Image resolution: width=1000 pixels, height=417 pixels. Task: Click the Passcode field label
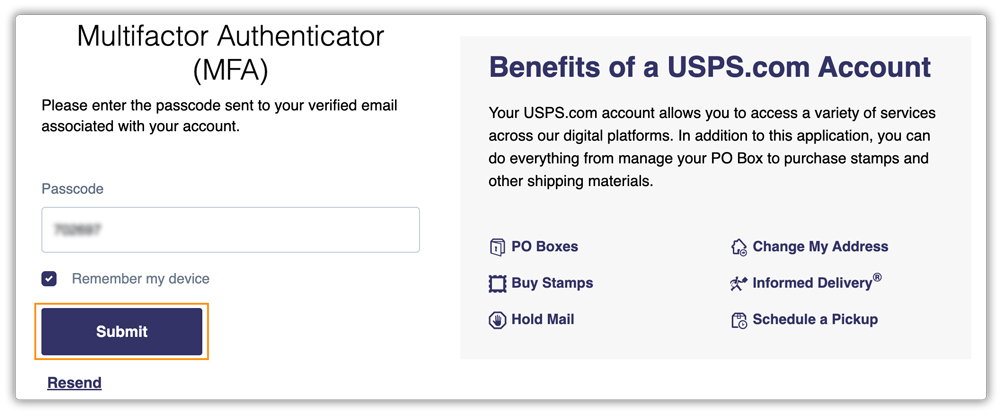tap(72, 189)
